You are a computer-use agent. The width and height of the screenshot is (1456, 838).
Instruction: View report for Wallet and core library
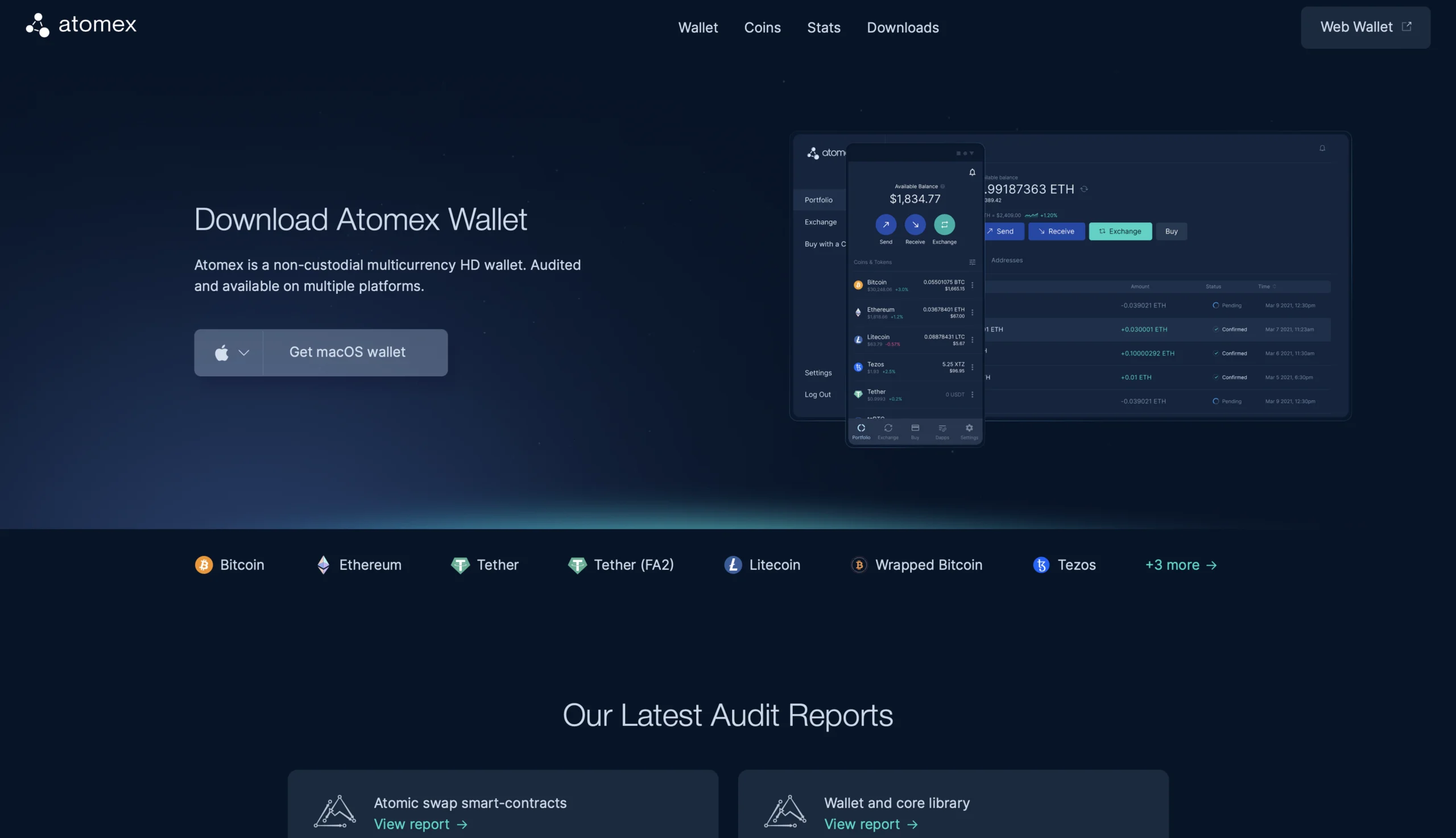pyautogui.click(x=871, y=824)
